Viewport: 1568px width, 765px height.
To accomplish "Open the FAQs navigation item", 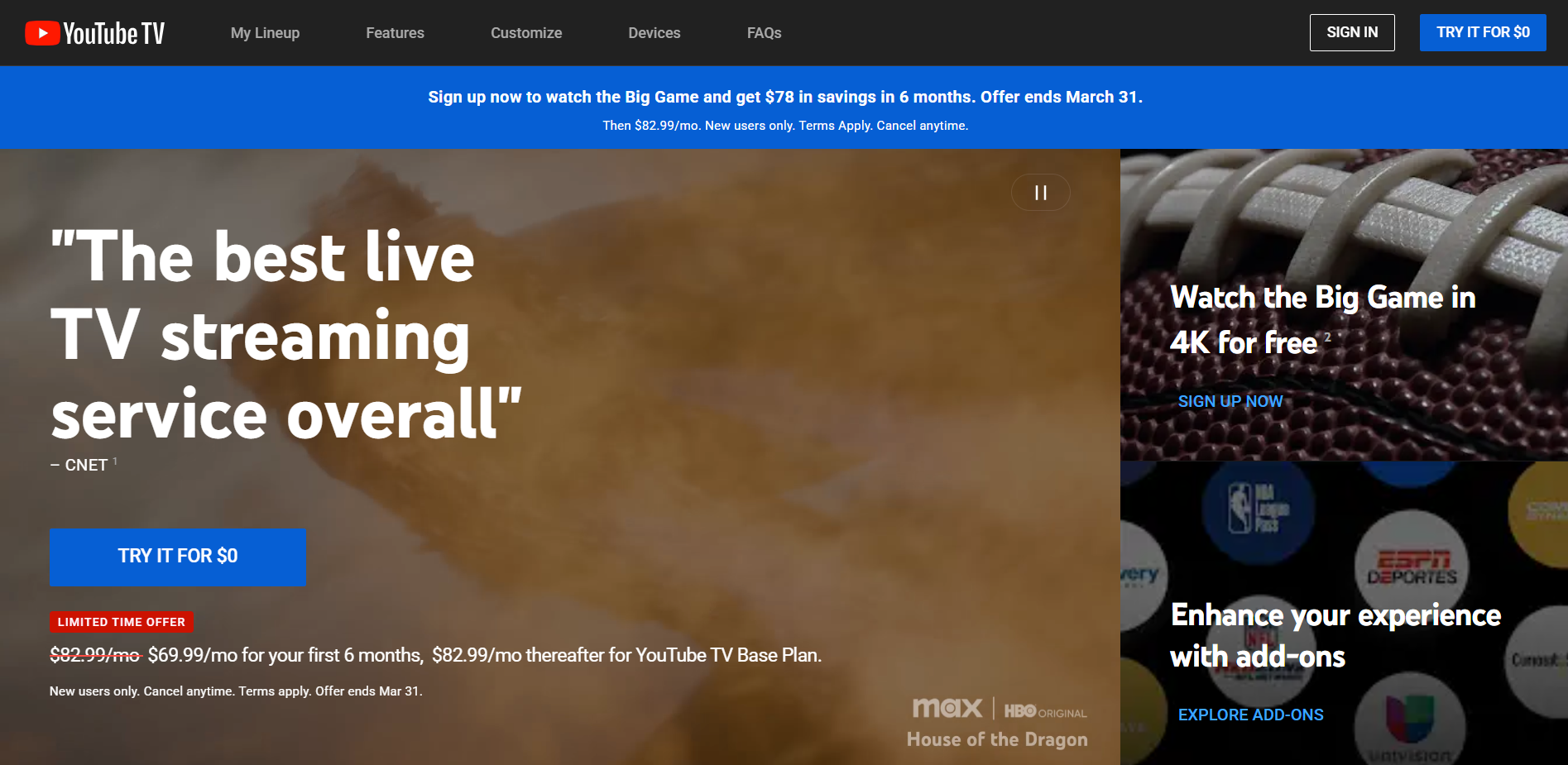I will coord(764,33).
